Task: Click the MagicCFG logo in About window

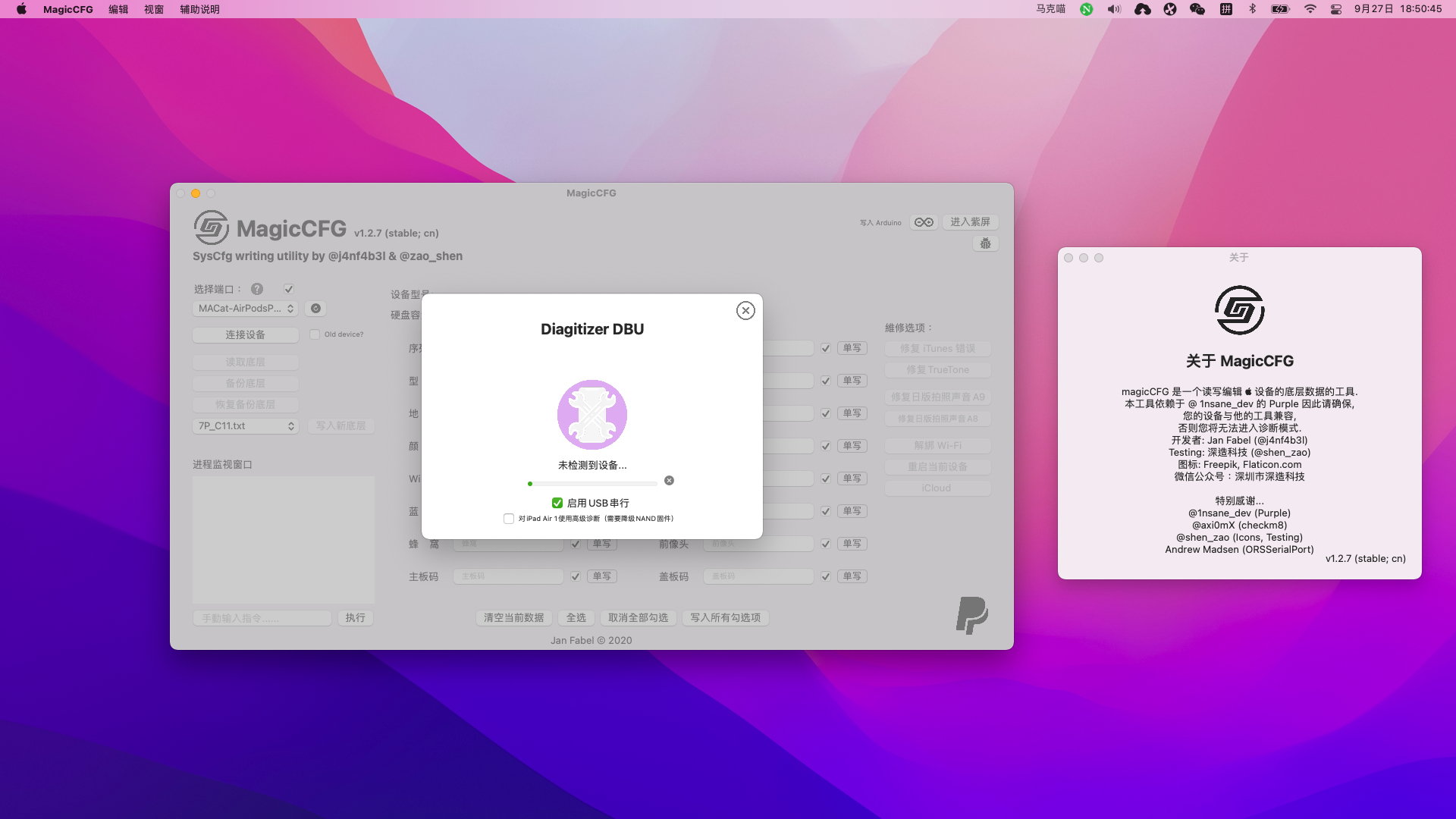Action: [1239, 310]
